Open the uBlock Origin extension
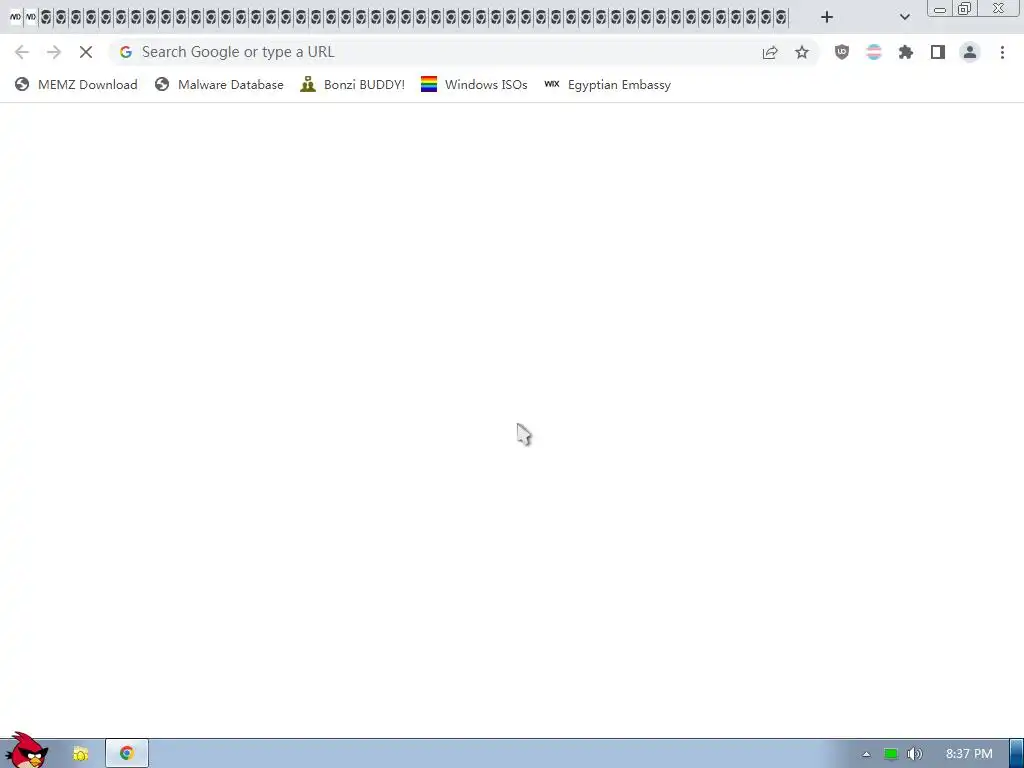Viewport: 1024px width, 768px height. (842, 52)
